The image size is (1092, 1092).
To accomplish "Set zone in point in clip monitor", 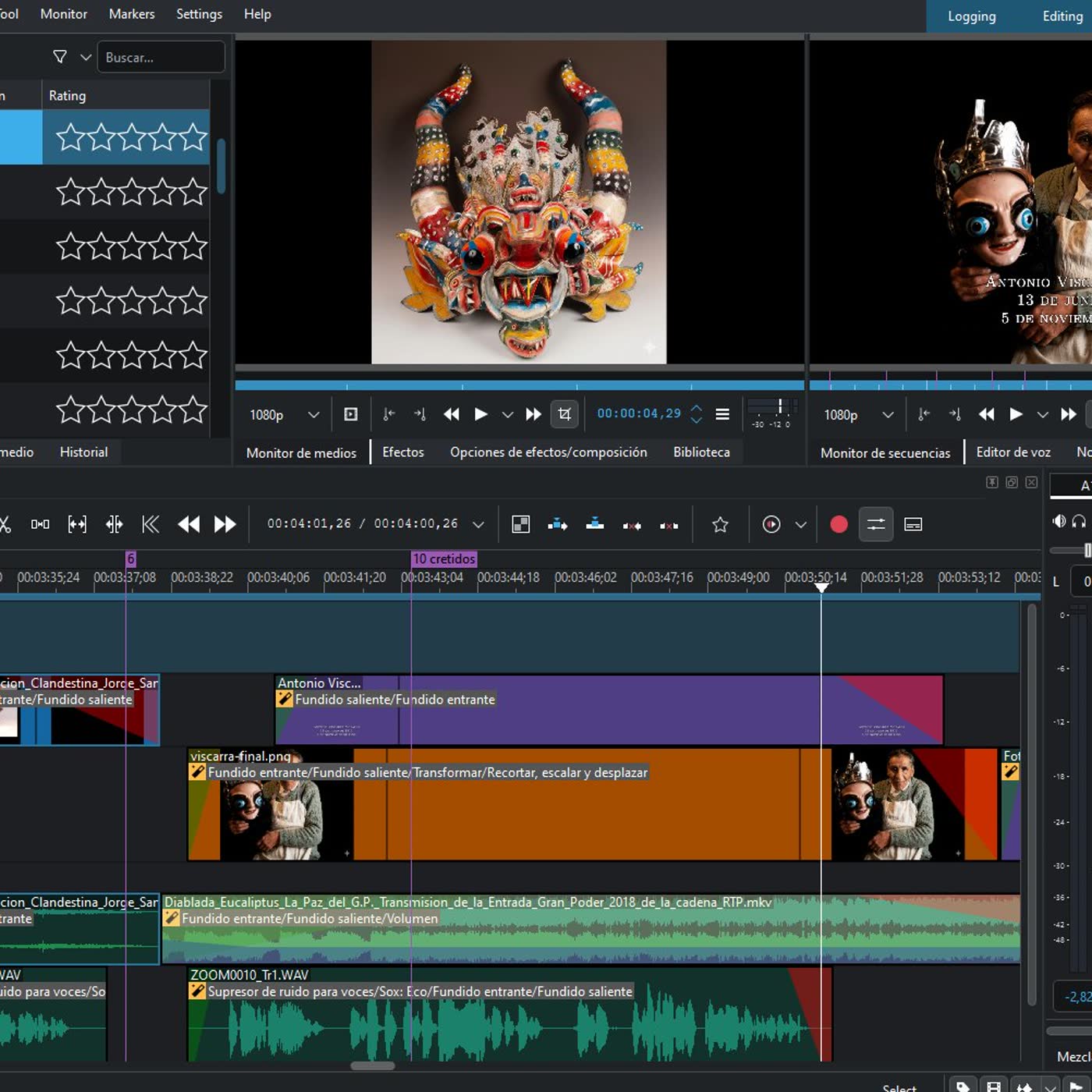I will tap(389, 414).
